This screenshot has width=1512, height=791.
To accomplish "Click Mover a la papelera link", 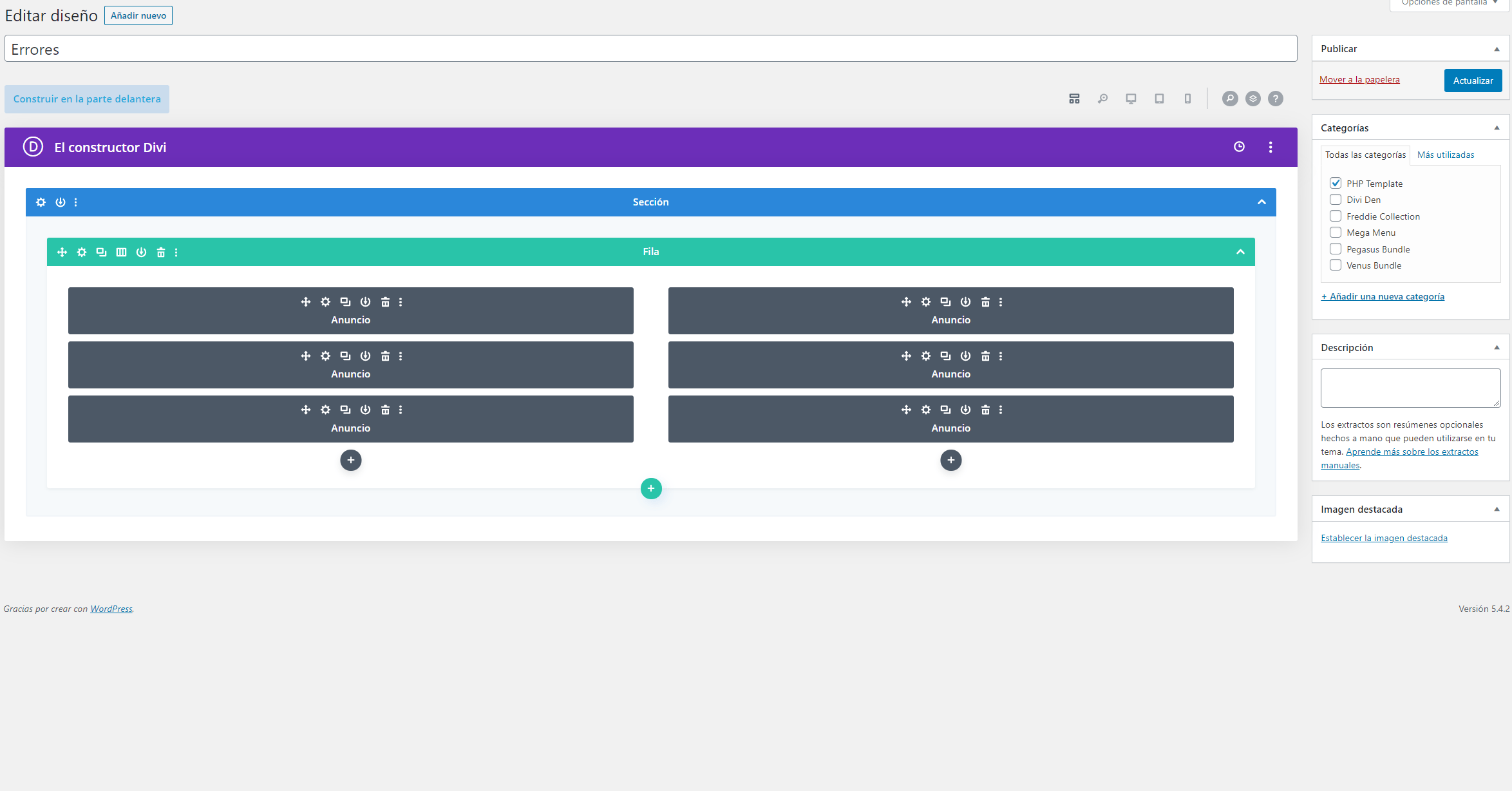I will tap(1359, 80).
